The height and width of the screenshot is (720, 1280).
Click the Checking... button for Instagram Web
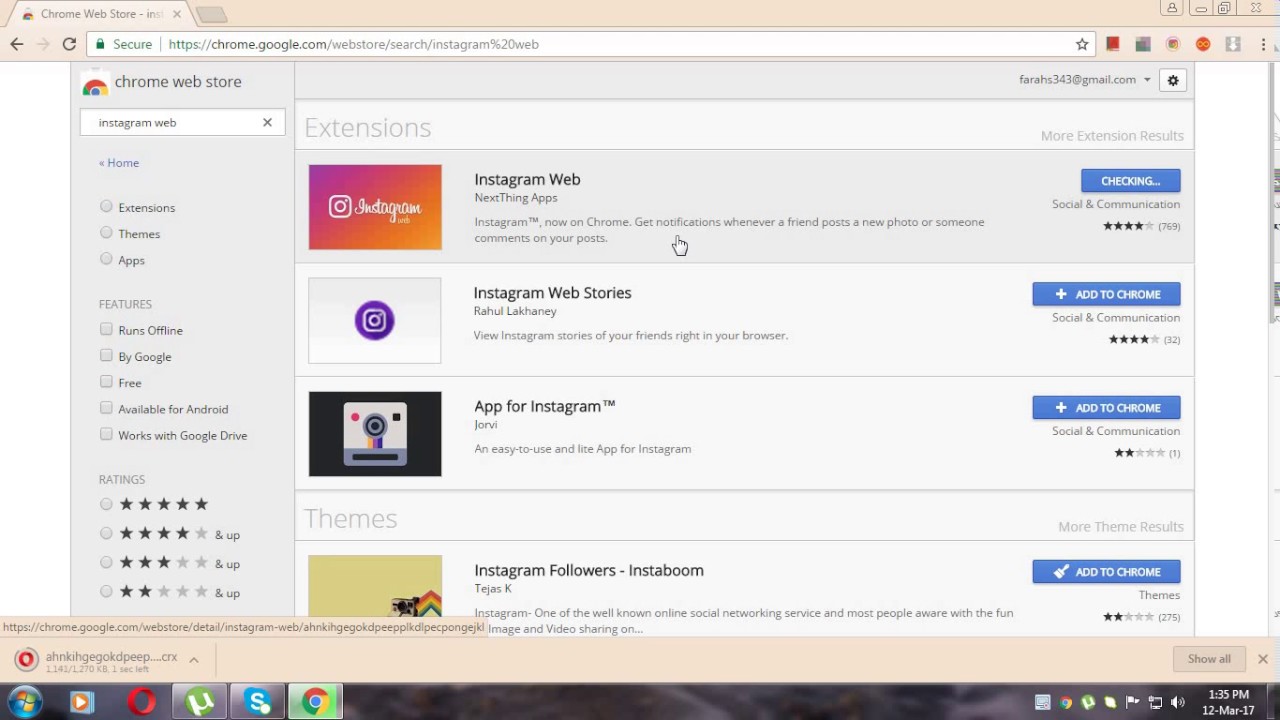pos(1130,181)
